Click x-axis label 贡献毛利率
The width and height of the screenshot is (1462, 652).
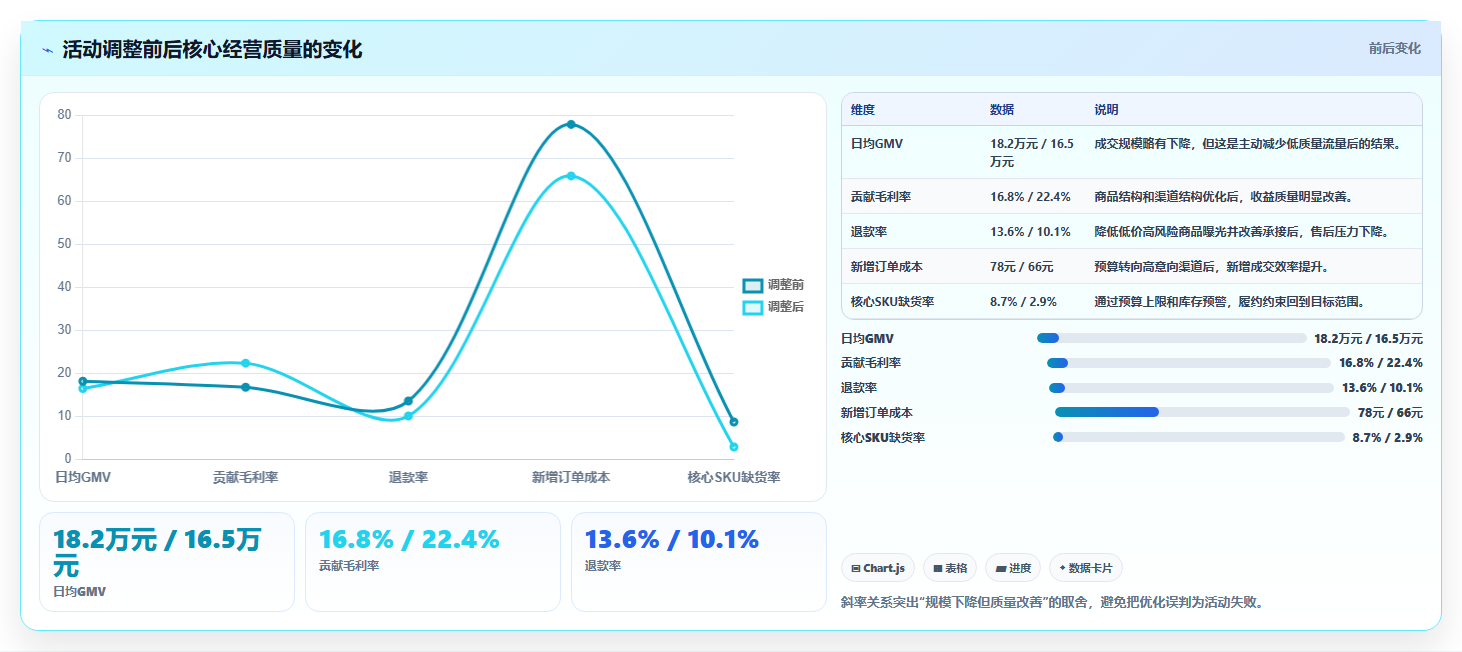[246, 478]
